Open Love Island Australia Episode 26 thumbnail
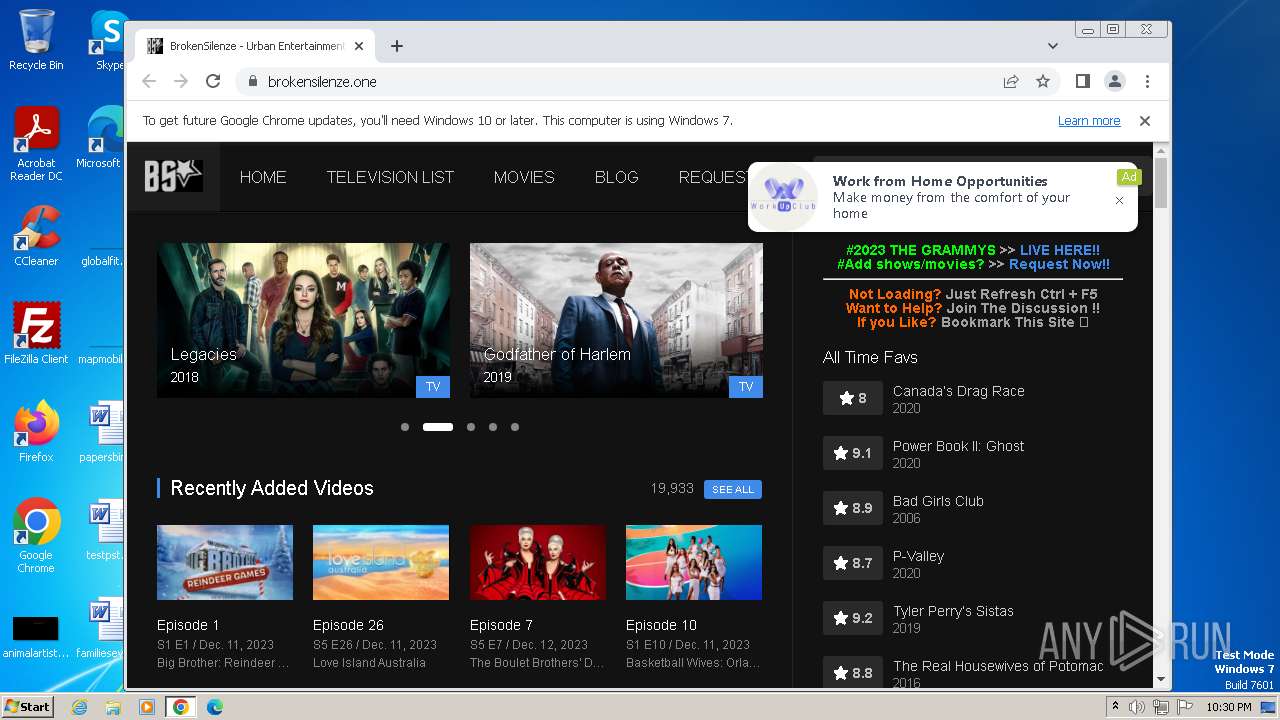This screenshot has width=1280, height=720. click(x=381, y=562)
